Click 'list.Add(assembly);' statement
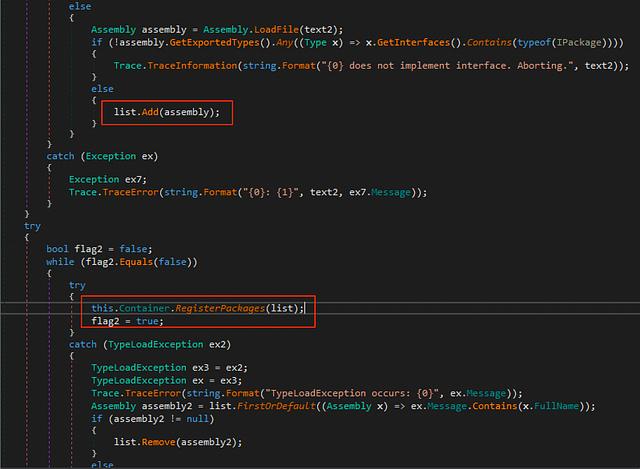The height and width of the screenshot is (469, 640). [167, 112]
